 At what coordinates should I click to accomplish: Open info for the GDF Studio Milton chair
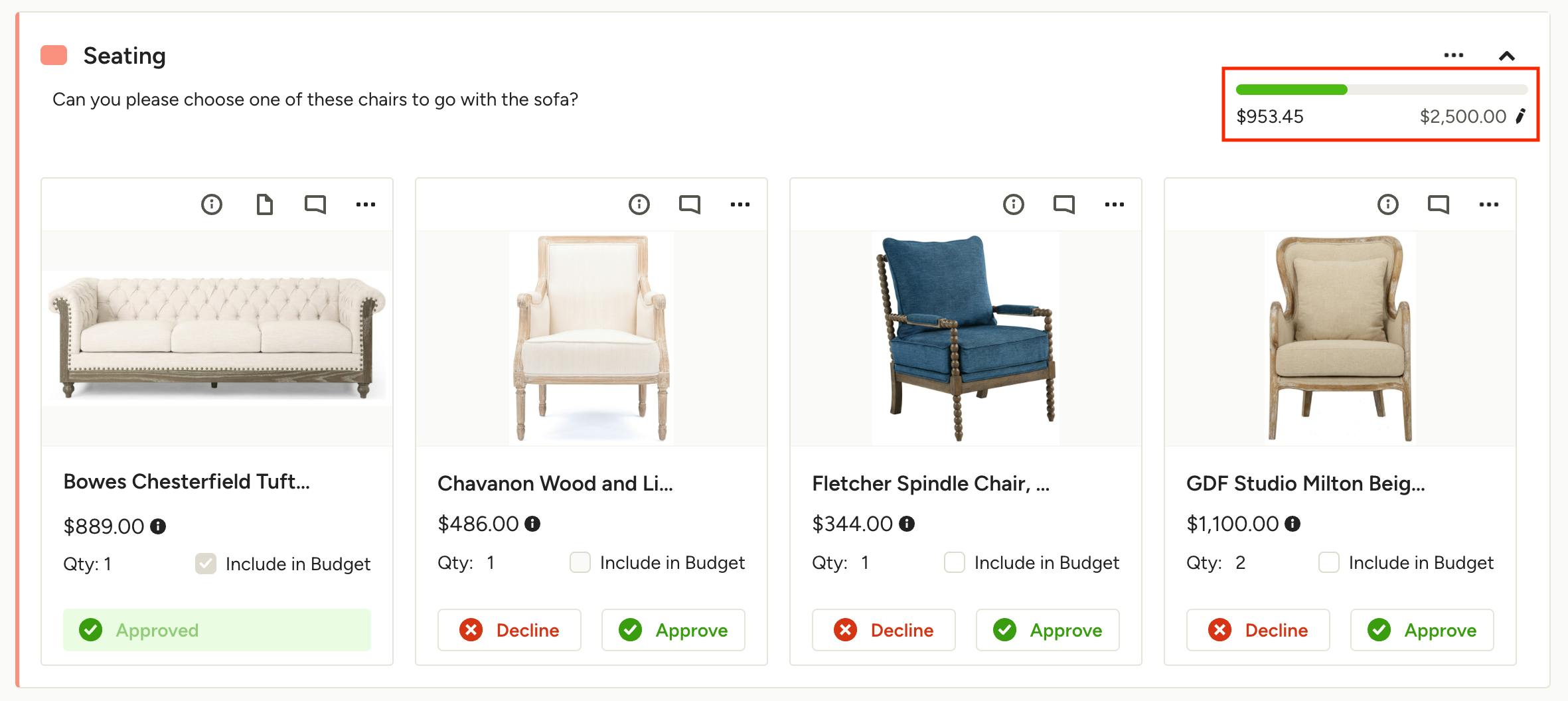coord(1388,204)
